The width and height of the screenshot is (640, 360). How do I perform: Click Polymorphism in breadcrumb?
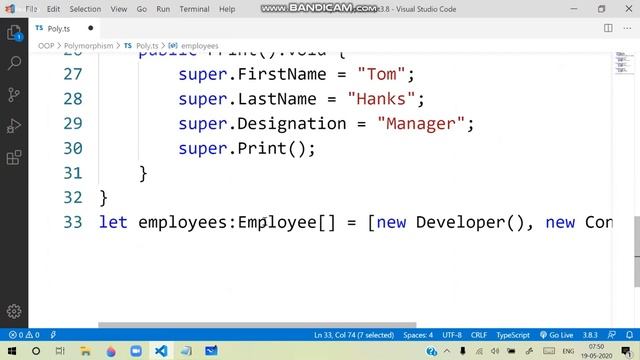89,46
